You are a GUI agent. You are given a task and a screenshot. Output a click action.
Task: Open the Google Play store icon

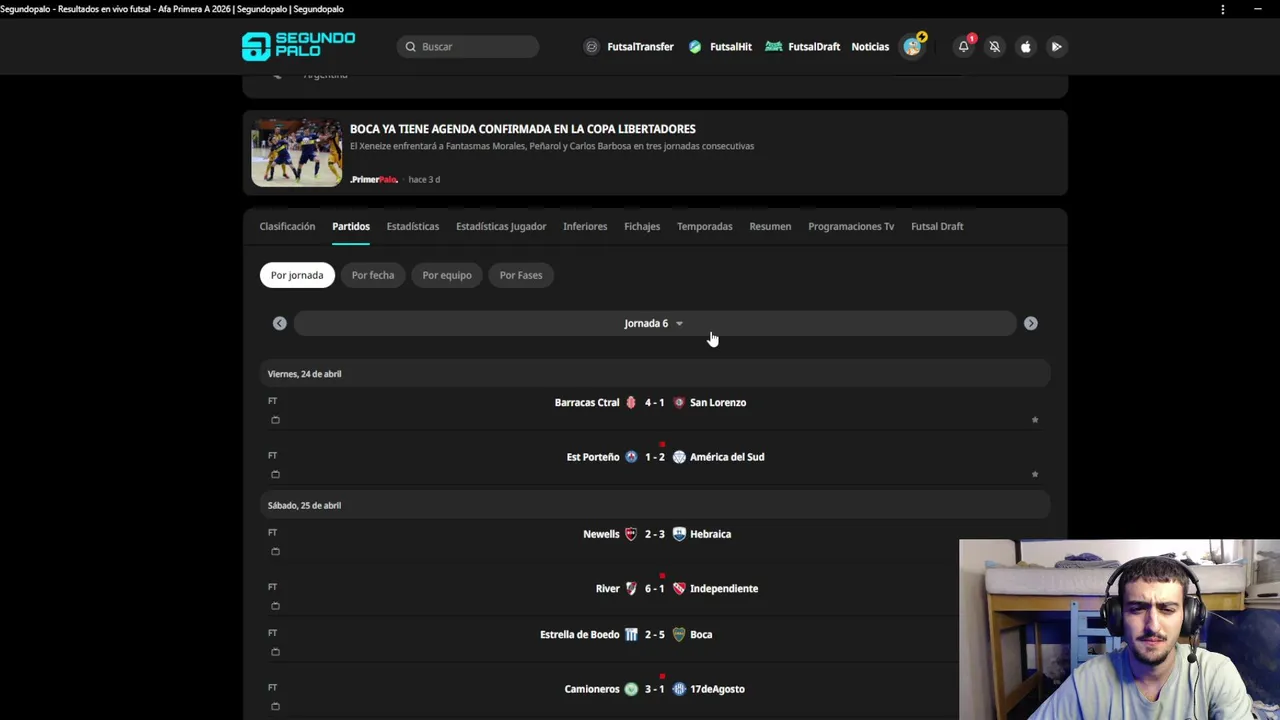click(x=1056, y=46)
